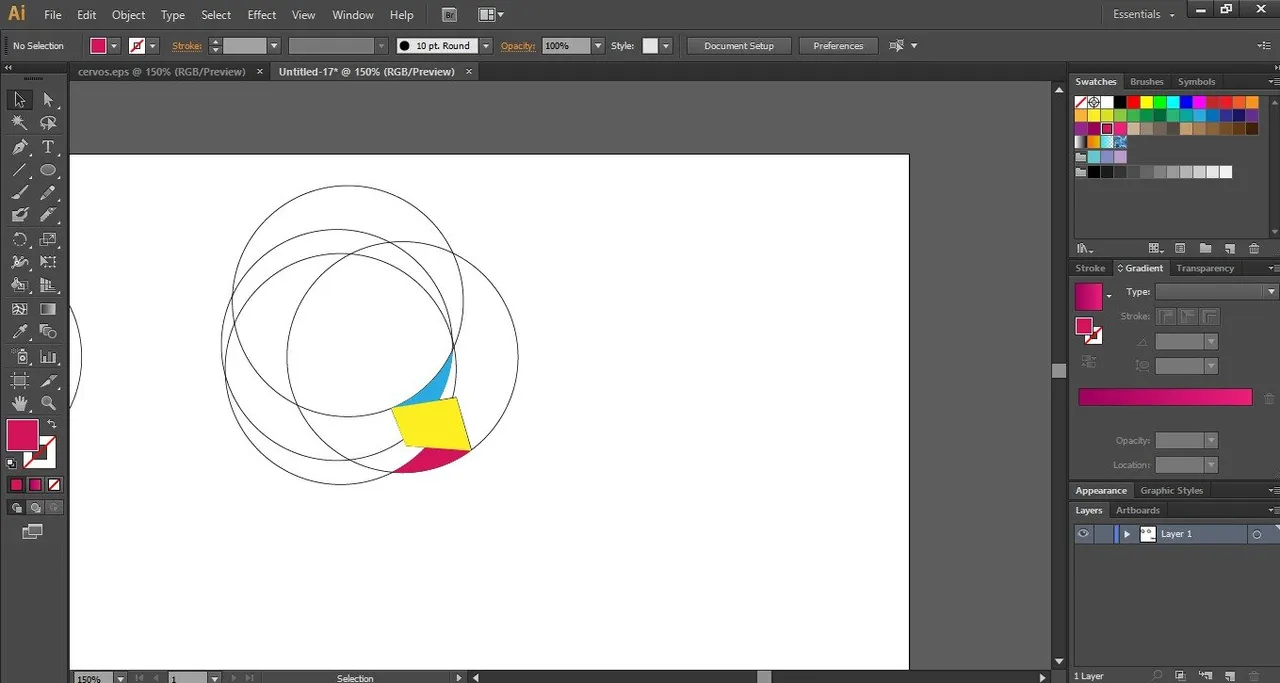Screen dimensions: 1280x683
Task: Select the Selection tool (black arrow)
Action: pos(19,99)
